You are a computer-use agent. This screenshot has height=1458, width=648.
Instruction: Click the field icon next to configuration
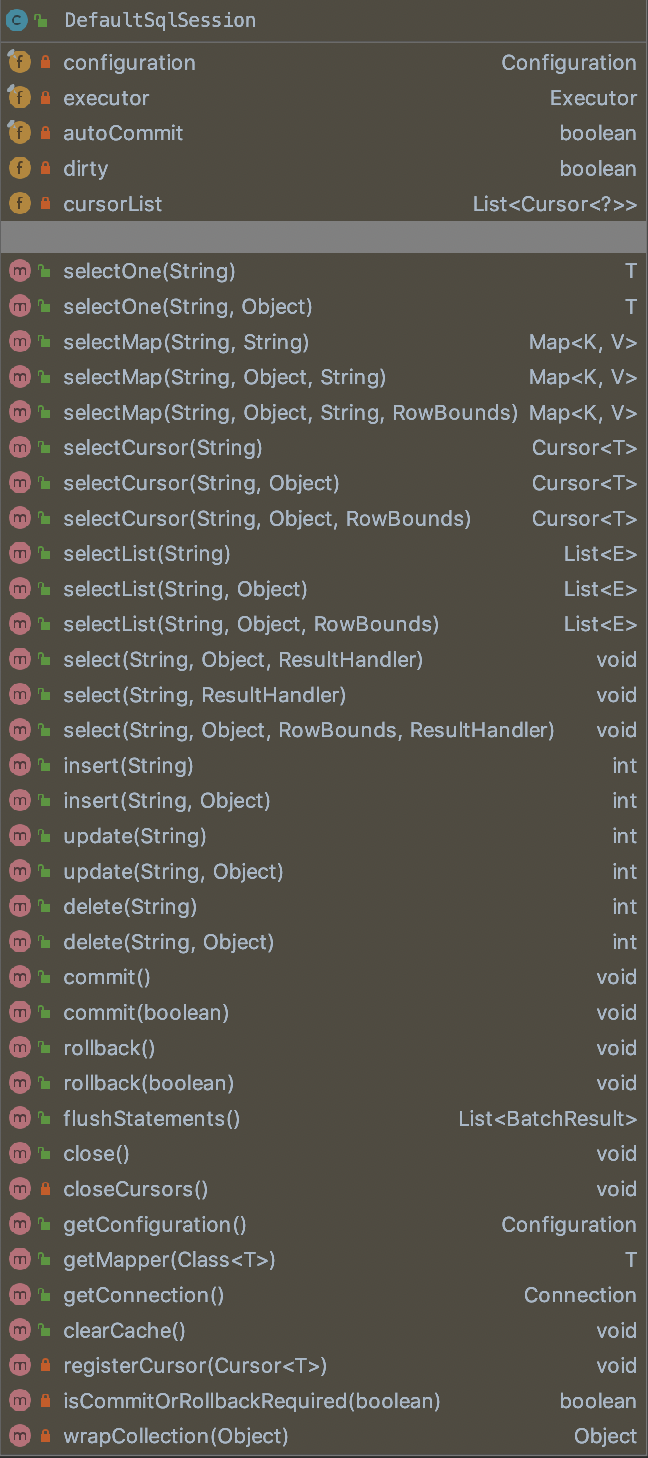coord(19,63)
